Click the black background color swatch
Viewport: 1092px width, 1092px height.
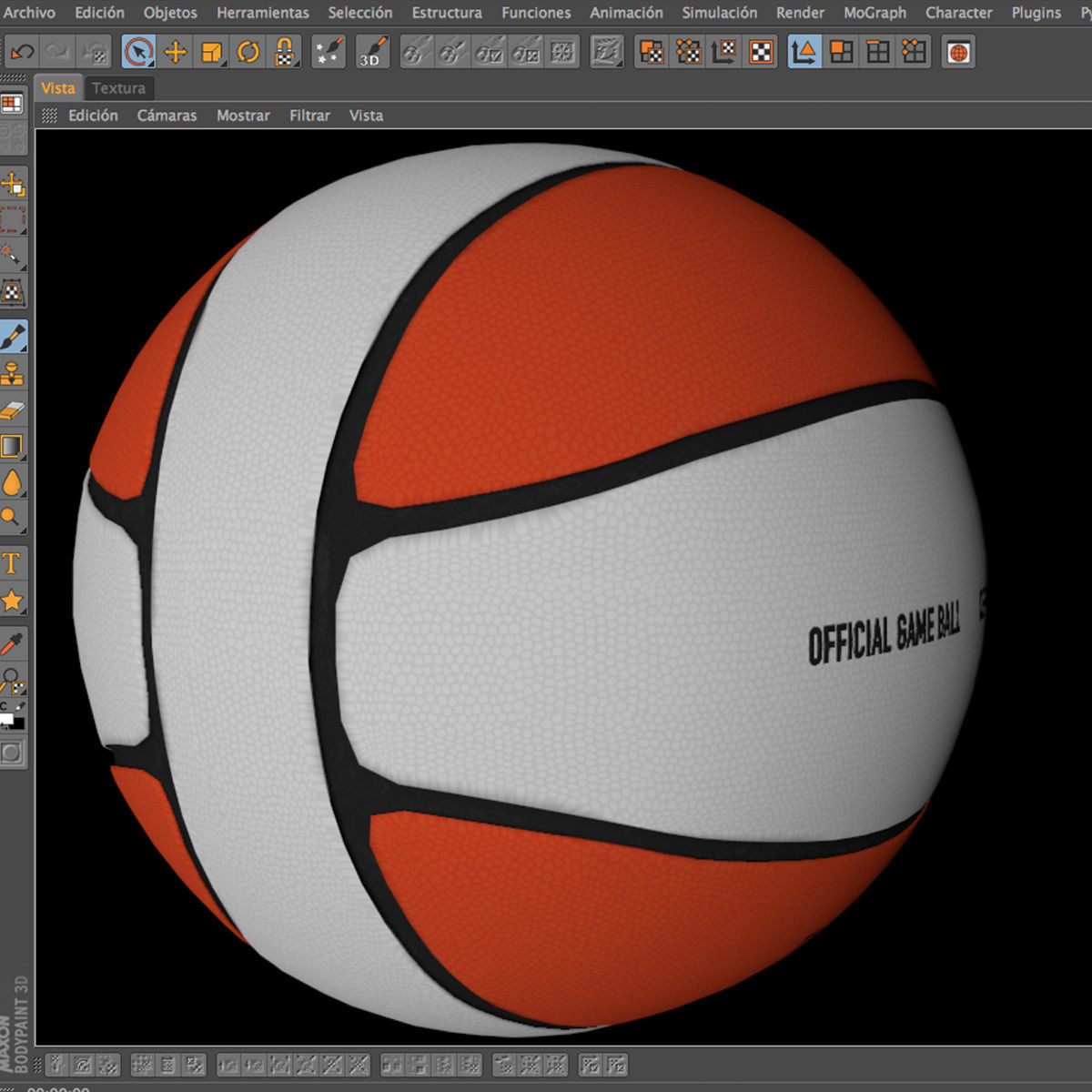tap(19, 724)
